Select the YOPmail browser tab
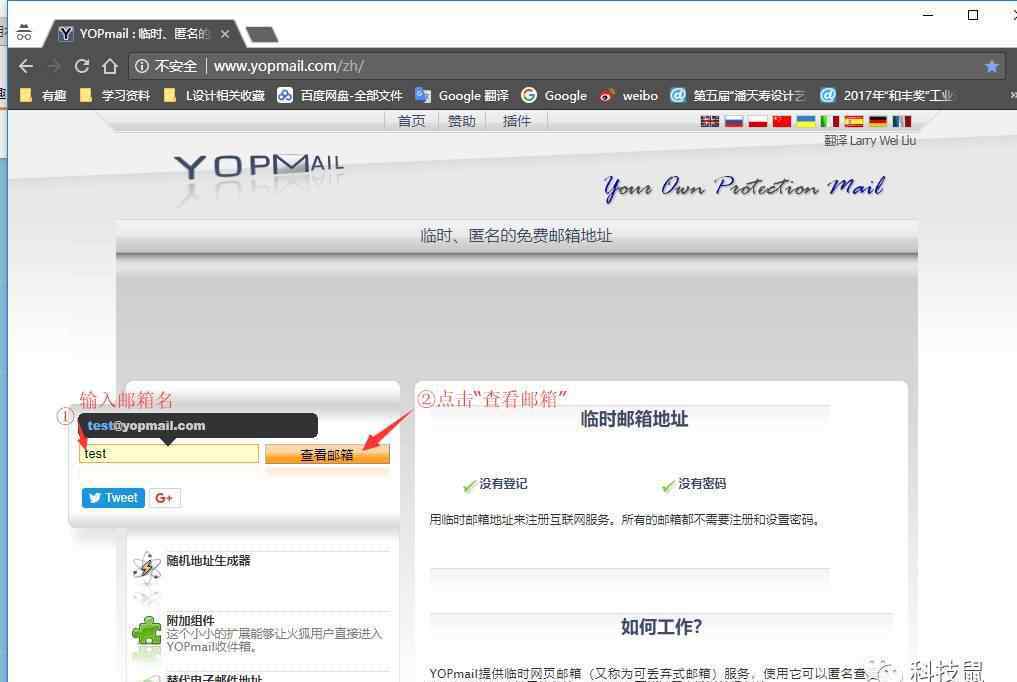The image size is (1017, 682). pyautogui.click(x=143, y=34)
